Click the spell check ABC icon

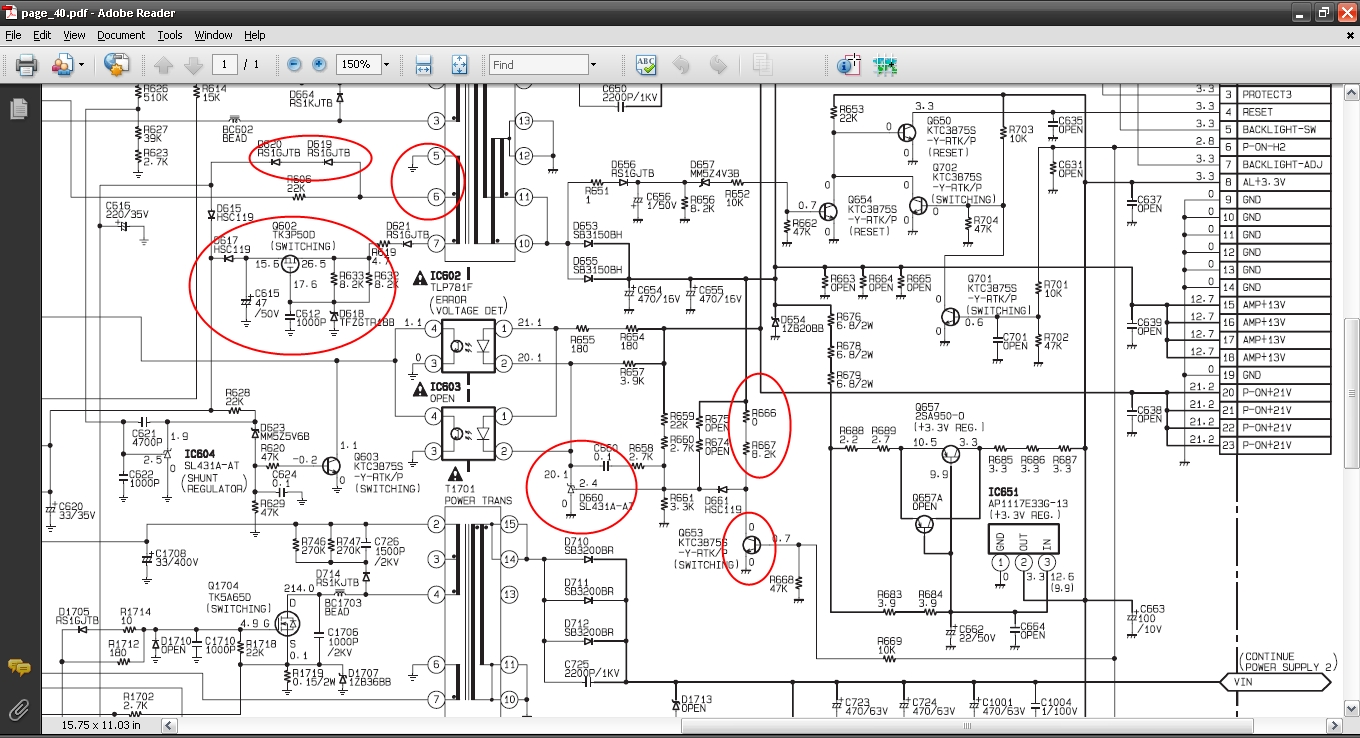[x=646, y=65]
